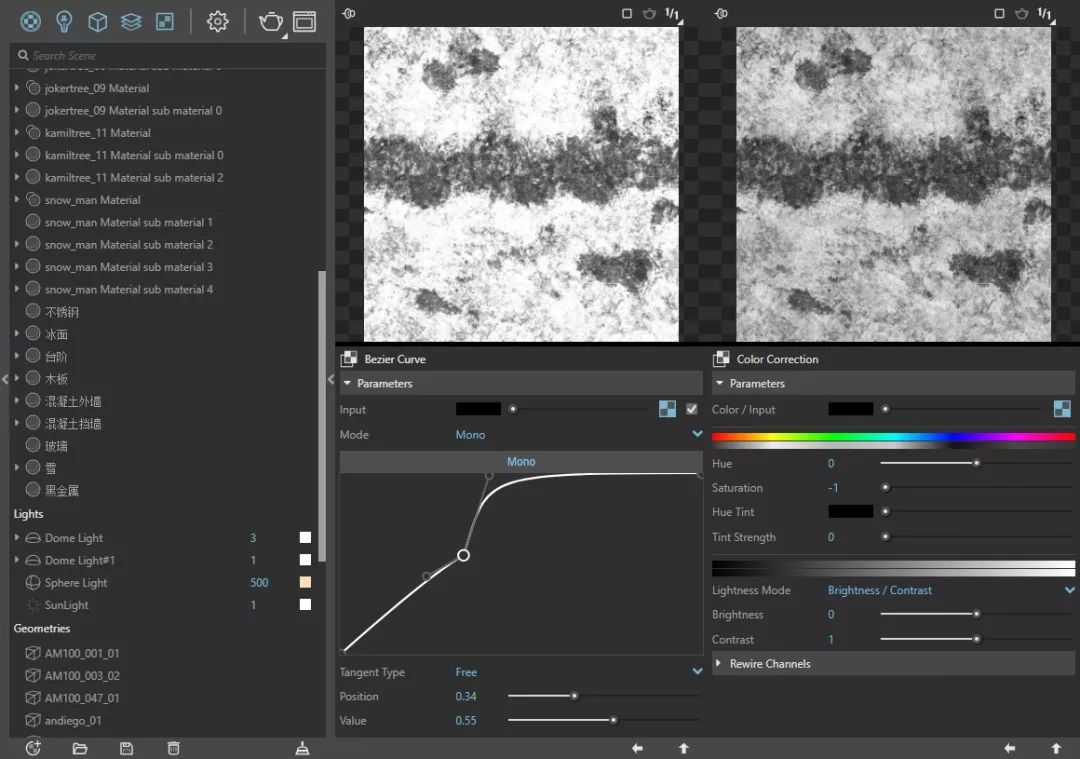The height and width of the screenshot is (759, 1080).
Task: Open the Render Elements layers icon
Action: pos(131,21)
